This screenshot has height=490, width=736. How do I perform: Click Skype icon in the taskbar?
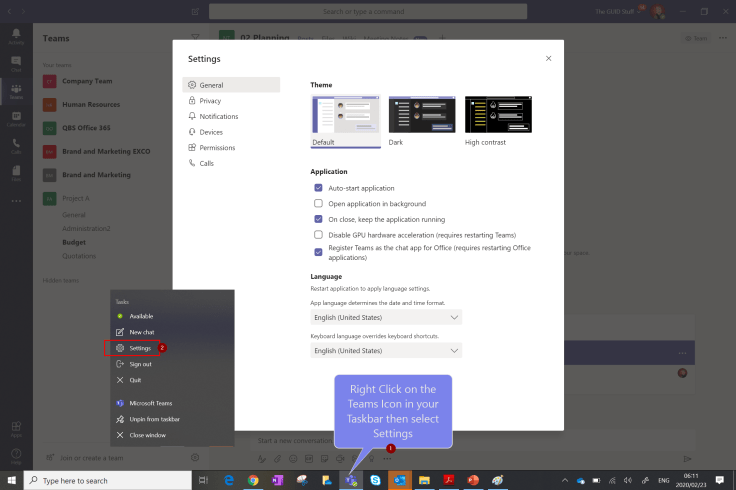pos(375,480)
